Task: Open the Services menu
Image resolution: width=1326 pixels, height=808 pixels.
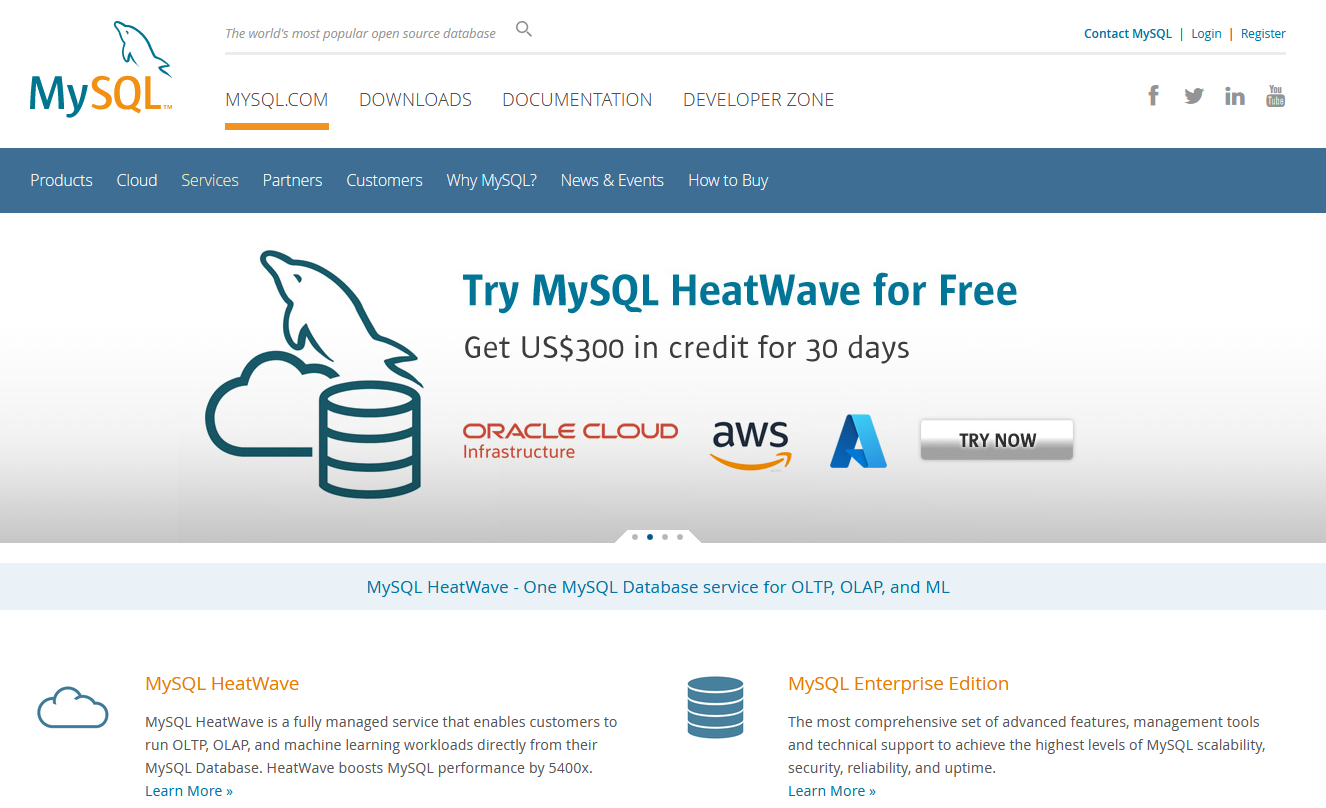Action: pos(210,180)
